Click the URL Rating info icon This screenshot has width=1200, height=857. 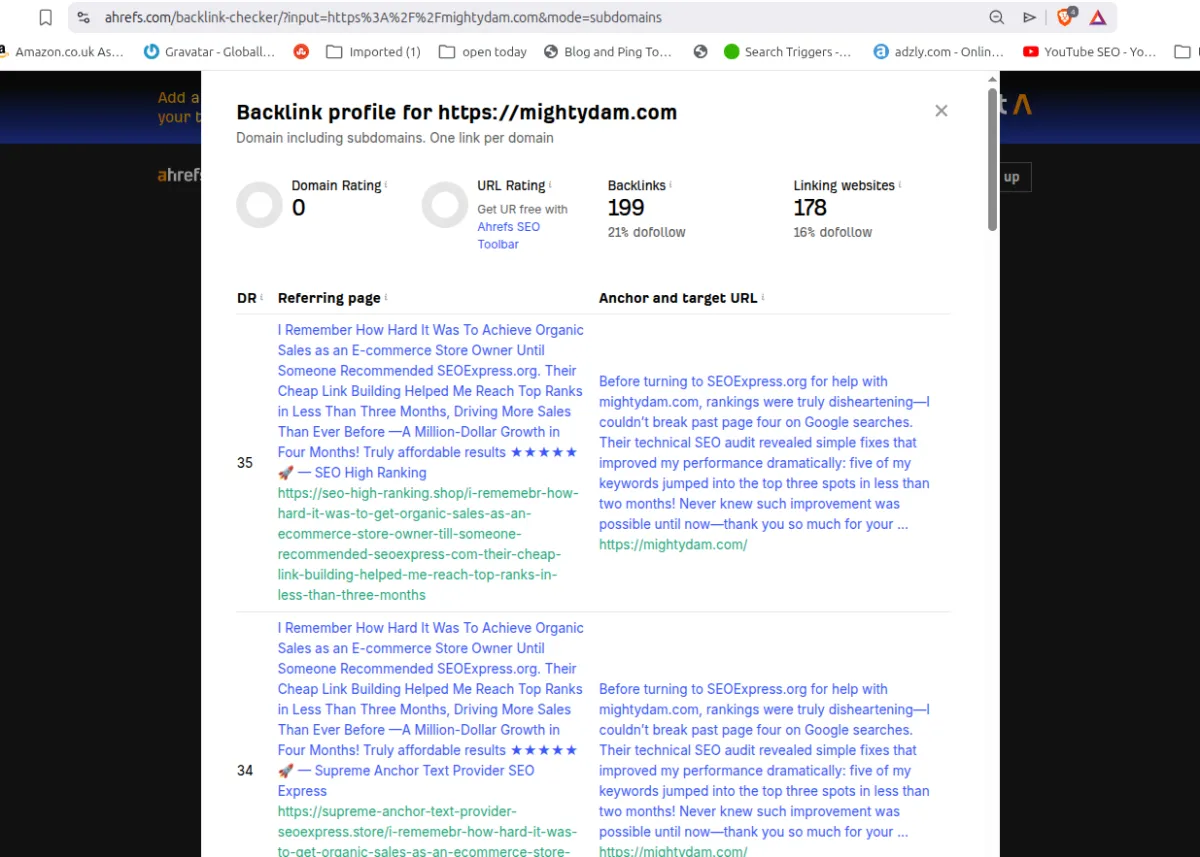point(550,185)
